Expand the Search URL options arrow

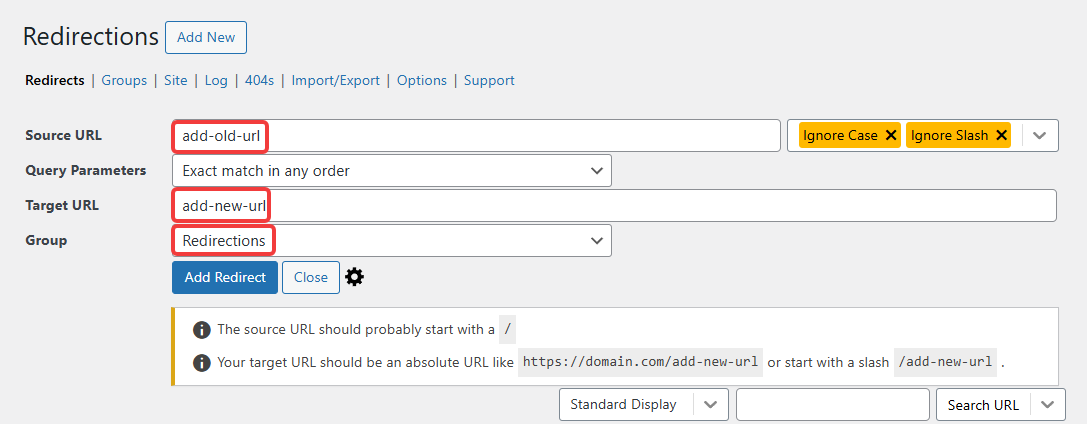click(x=1047, y=405)
